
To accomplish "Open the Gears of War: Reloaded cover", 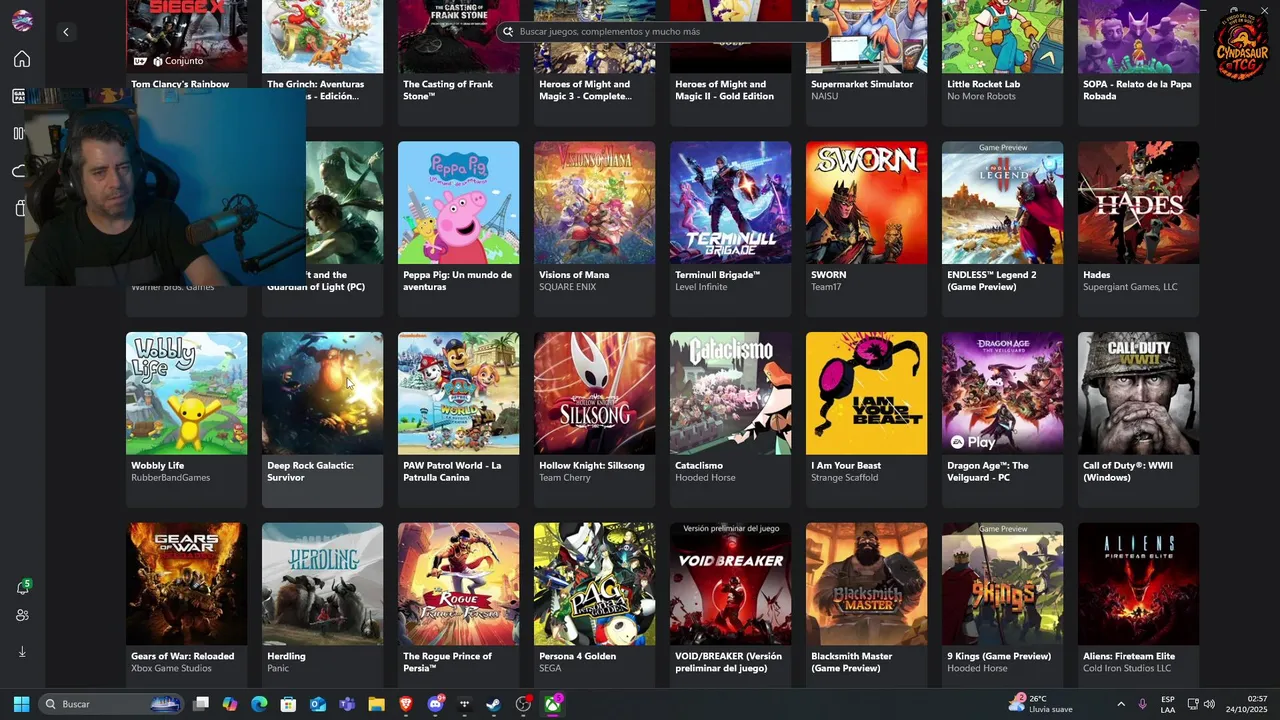I will pyautogui.click(x=186, y=584).
